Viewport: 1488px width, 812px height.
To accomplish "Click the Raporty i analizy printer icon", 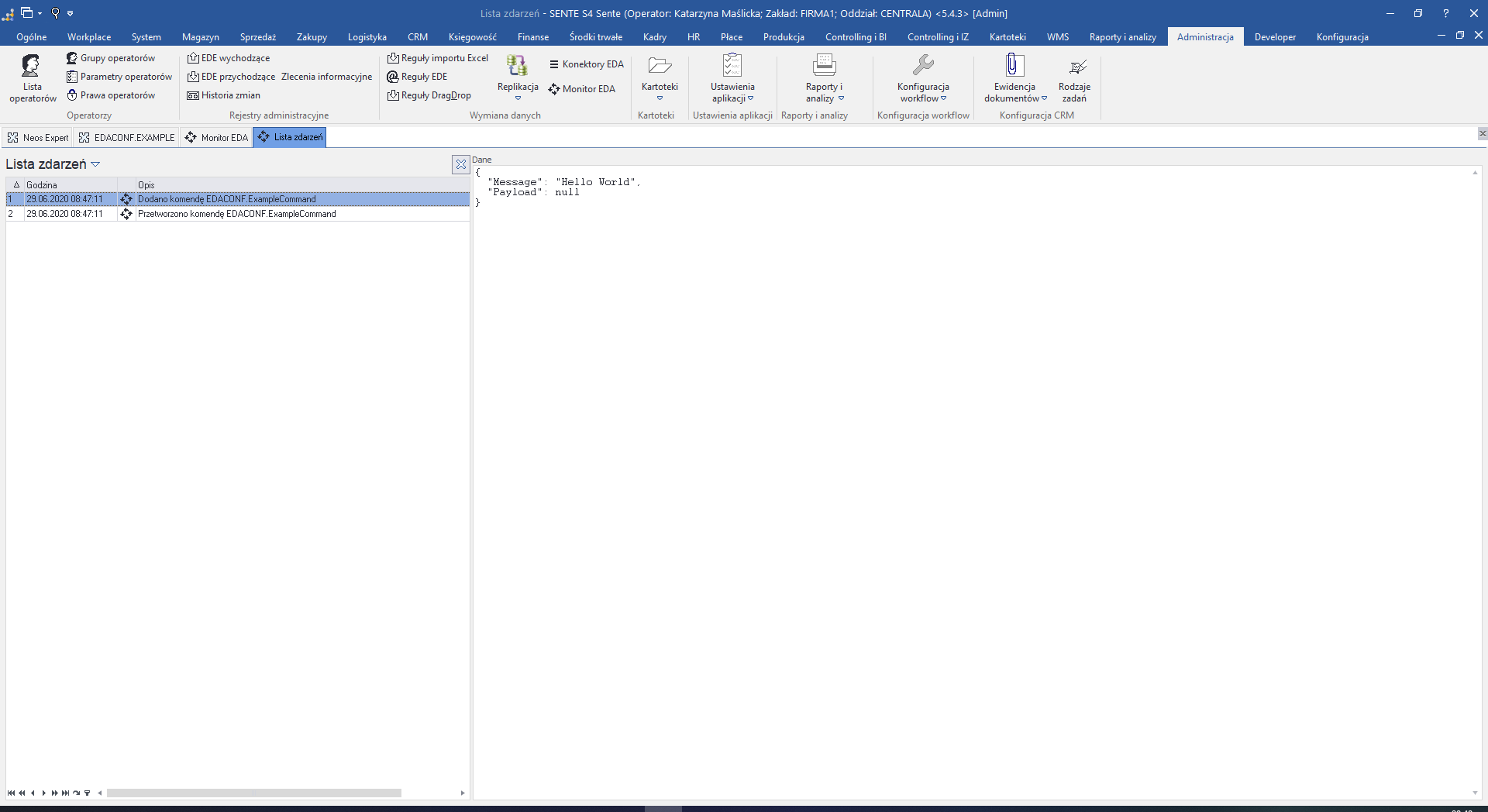I will (x=824, y=65).
